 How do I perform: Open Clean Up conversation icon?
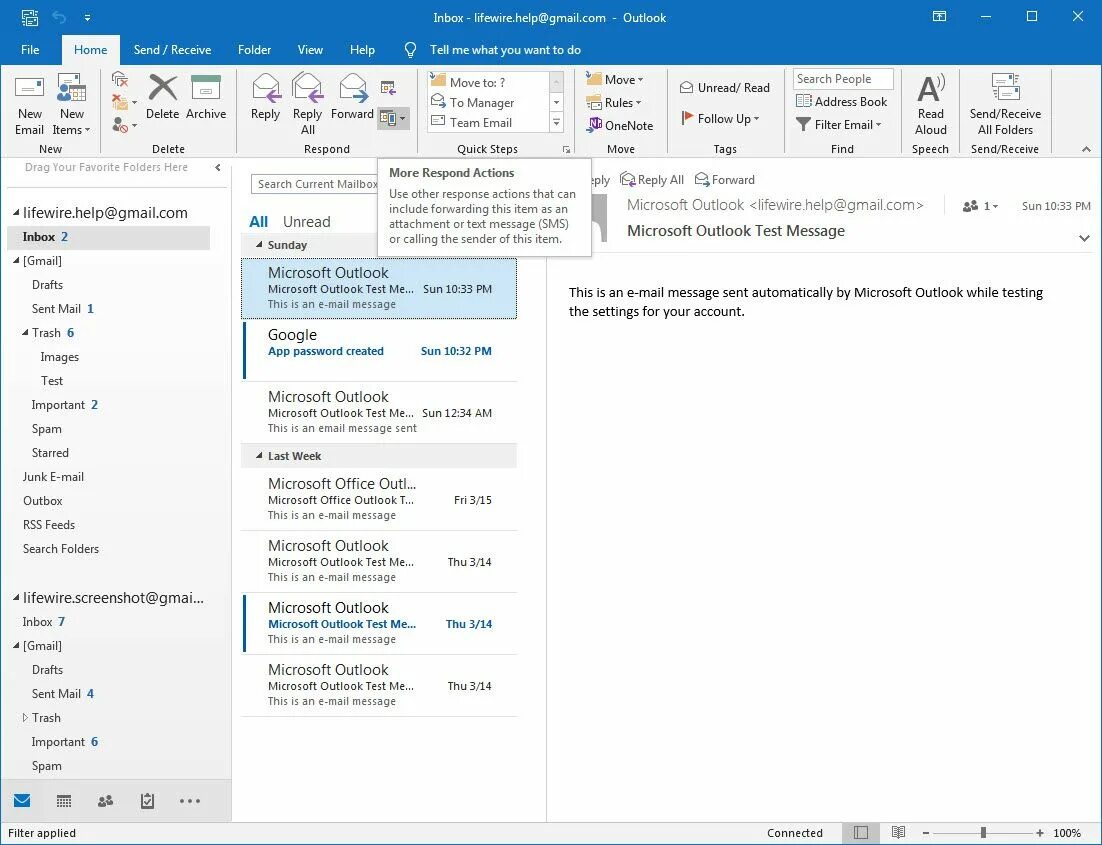point(123,102)
